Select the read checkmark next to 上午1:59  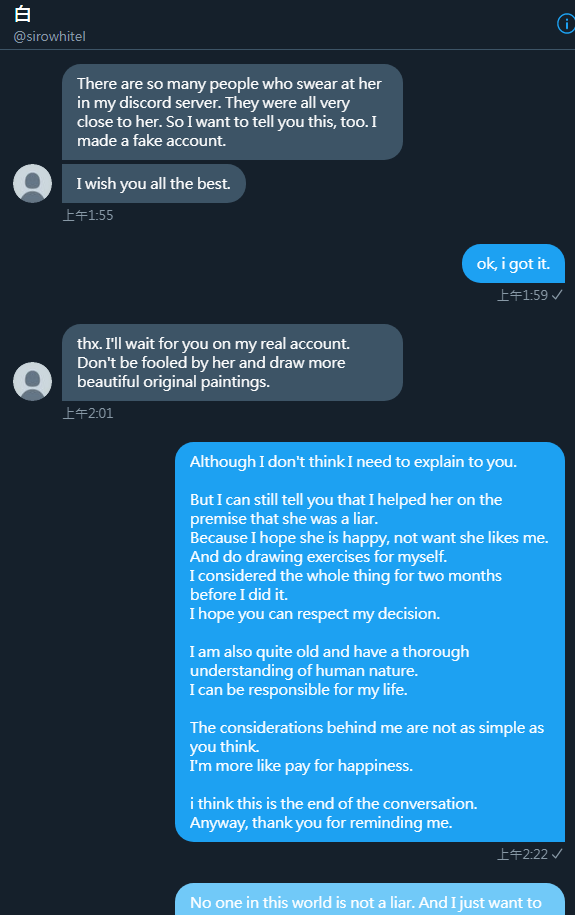[557, 295]
